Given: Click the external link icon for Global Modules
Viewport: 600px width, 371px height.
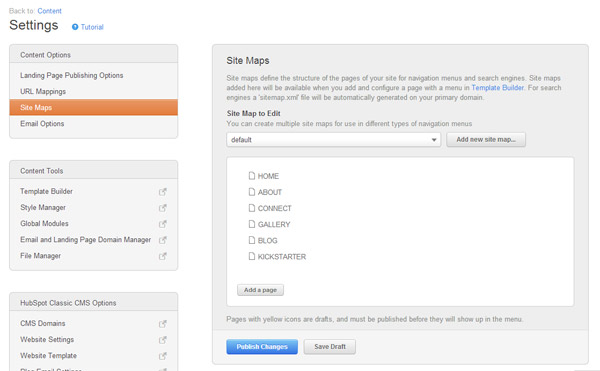Looking at the screenshot, I should click(163, 224).
